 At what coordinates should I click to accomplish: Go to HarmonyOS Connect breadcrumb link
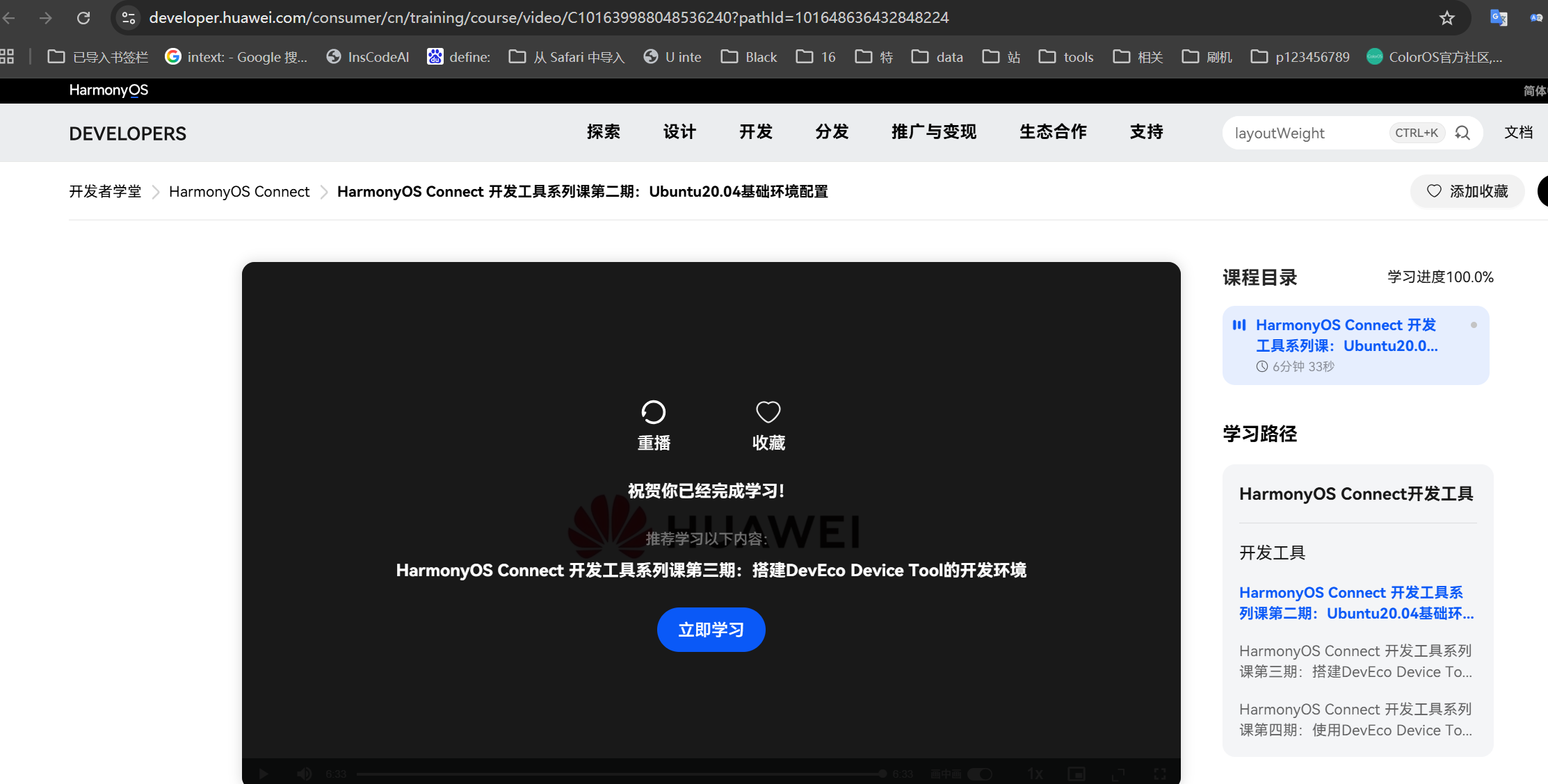tap(239, 192)
